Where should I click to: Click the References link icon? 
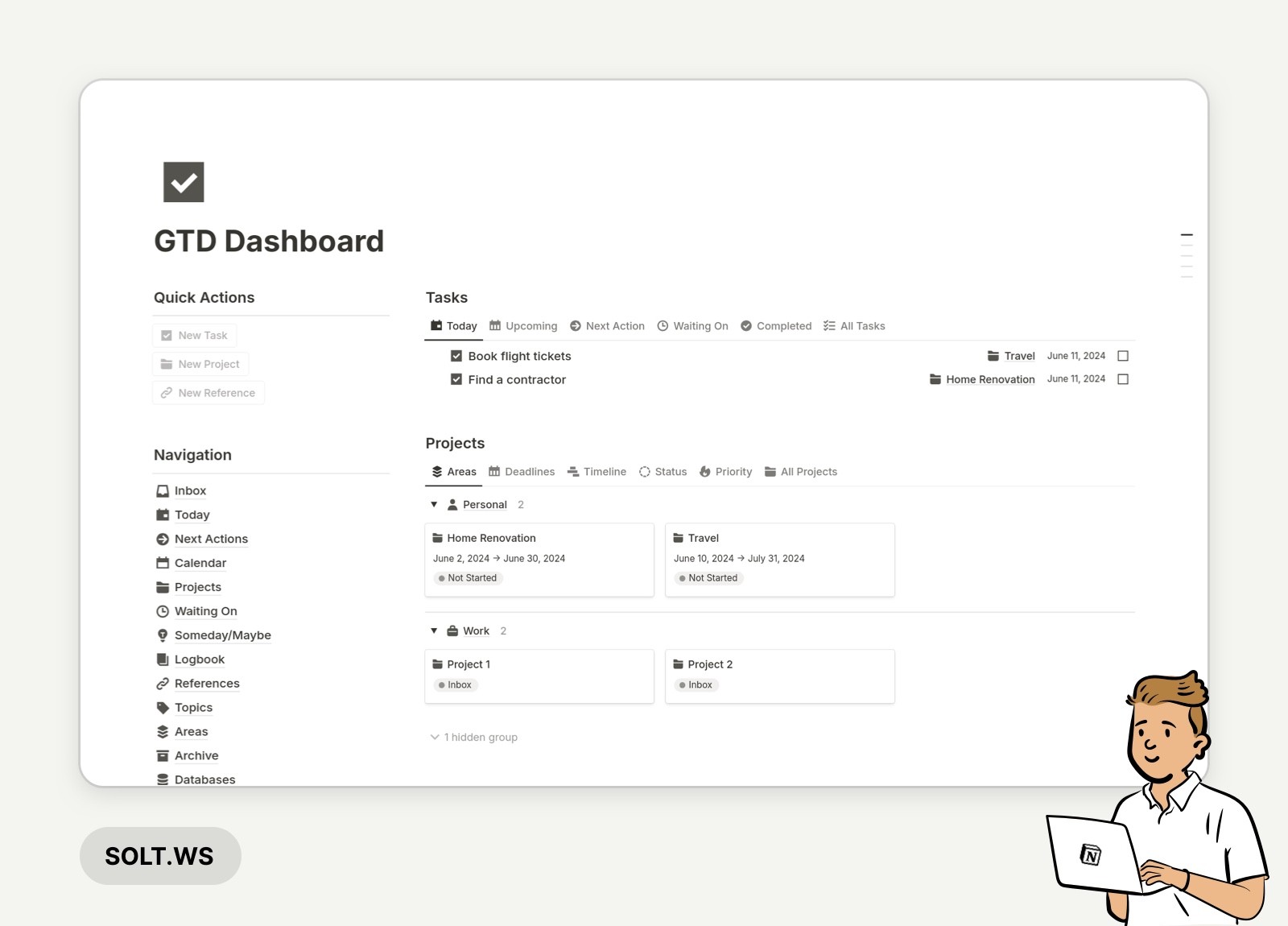pos(162,683)
